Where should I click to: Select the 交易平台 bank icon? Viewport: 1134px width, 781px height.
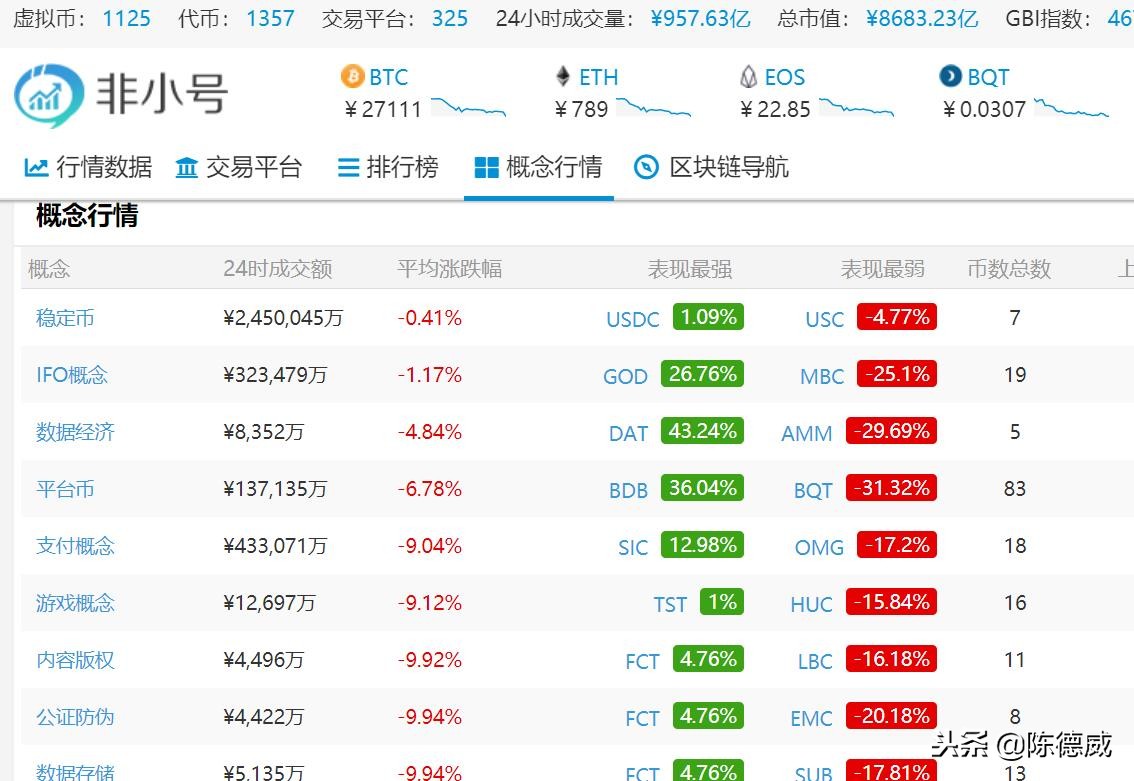(x=186, y=167)
